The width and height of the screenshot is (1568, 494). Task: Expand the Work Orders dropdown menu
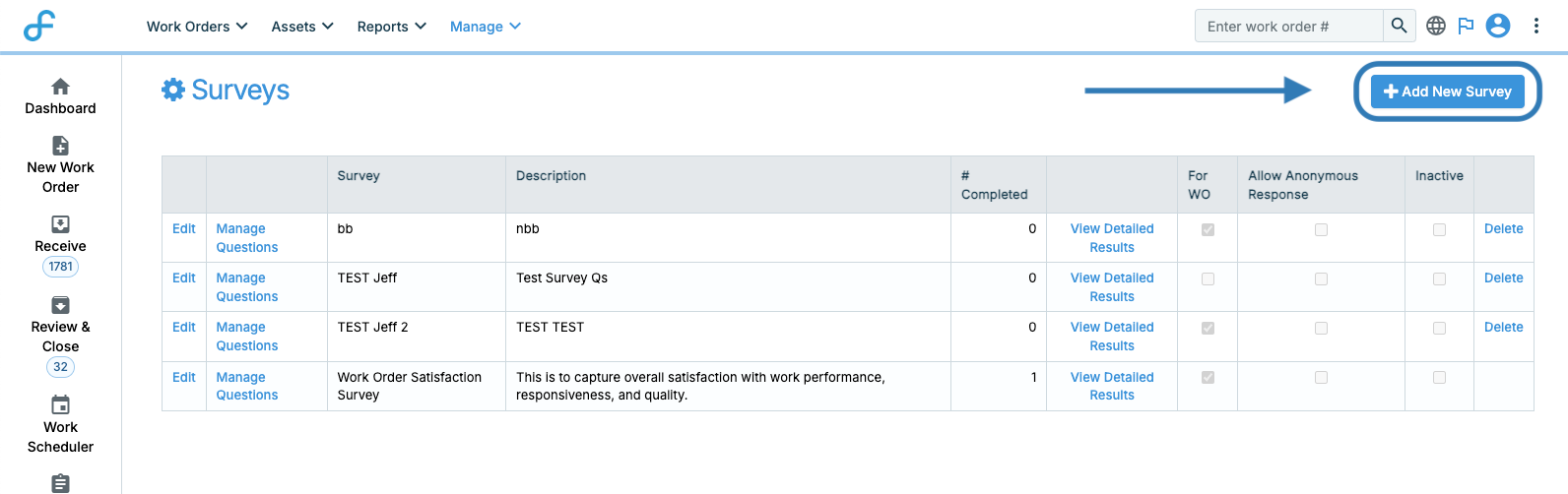[x=197, y=27]
